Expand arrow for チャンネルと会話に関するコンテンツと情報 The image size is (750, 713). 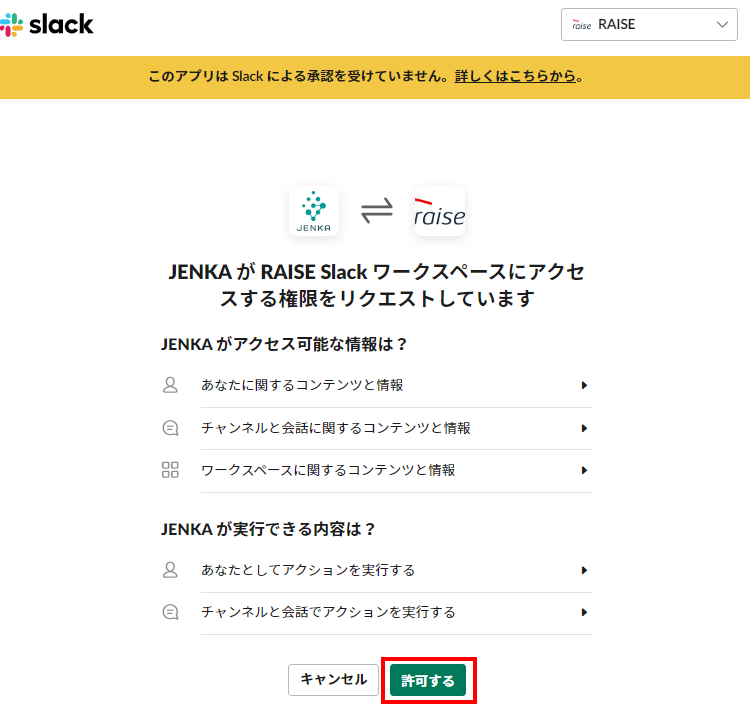click(584, 428)
